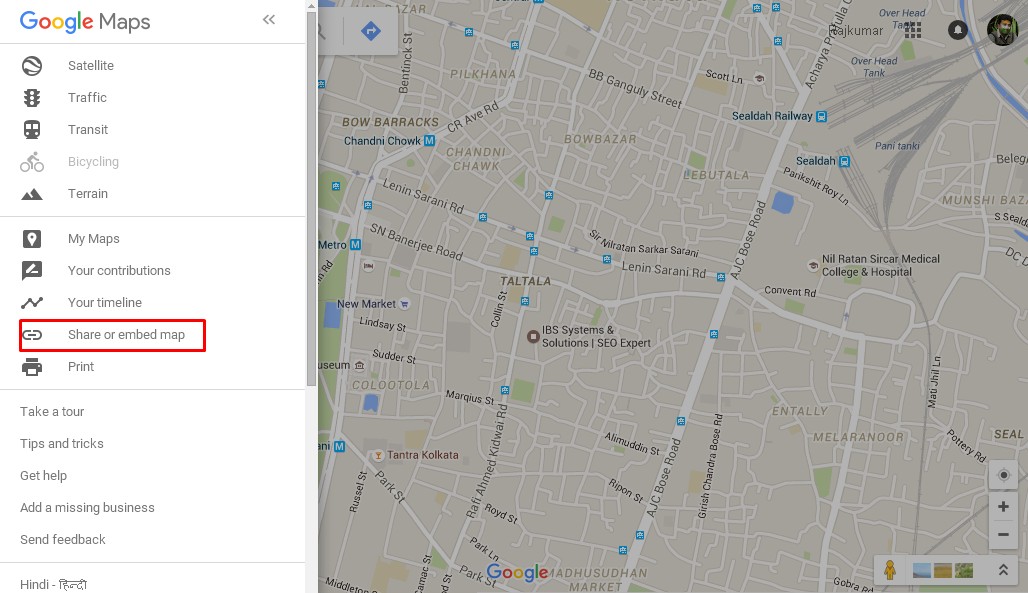Click IBS Systems & Solutions place marker
Viewport: 1028px width, 593px height.
point(533,337)
